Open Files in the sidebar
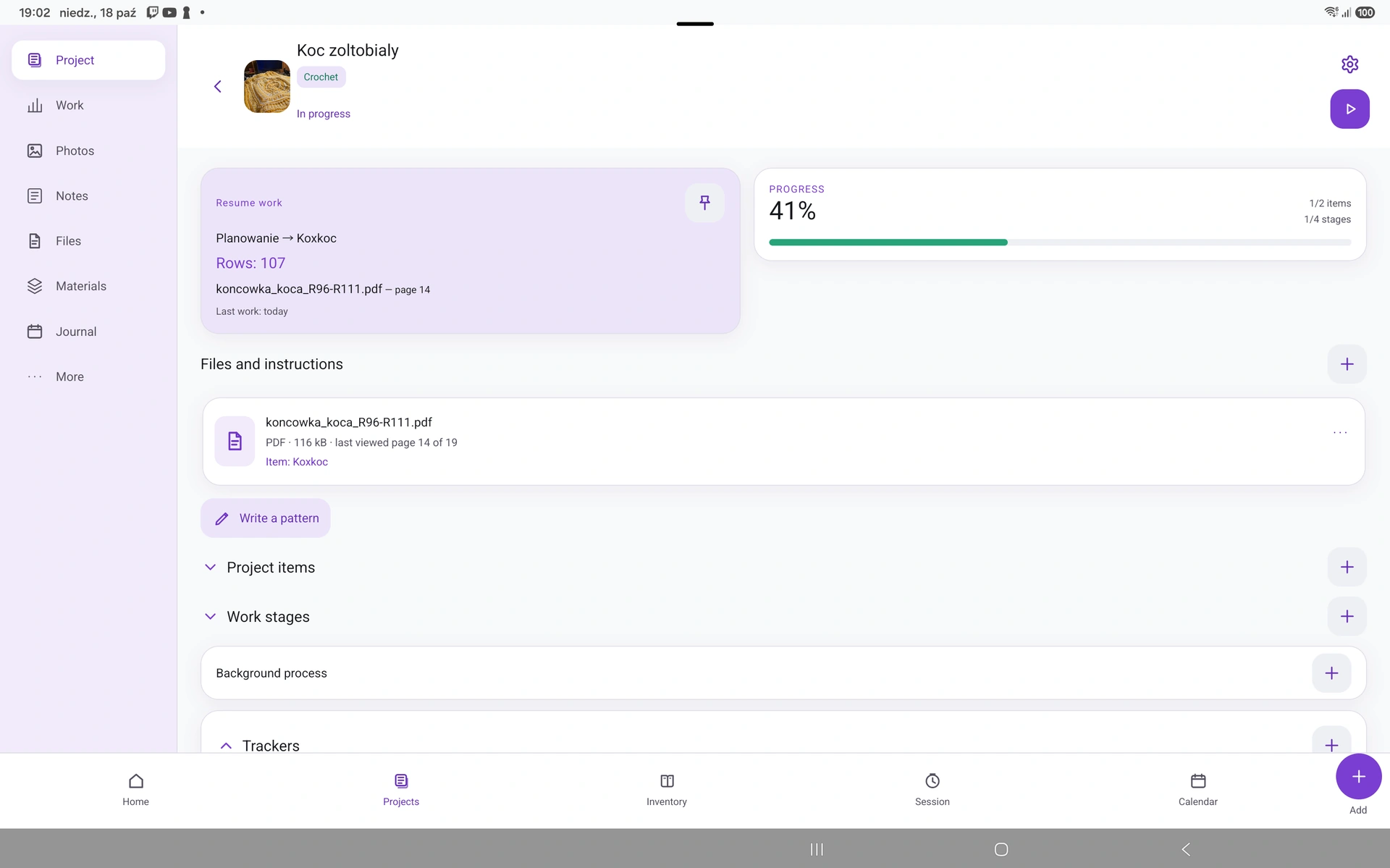This screenshot has height=868, width=1390. [88, 241]
